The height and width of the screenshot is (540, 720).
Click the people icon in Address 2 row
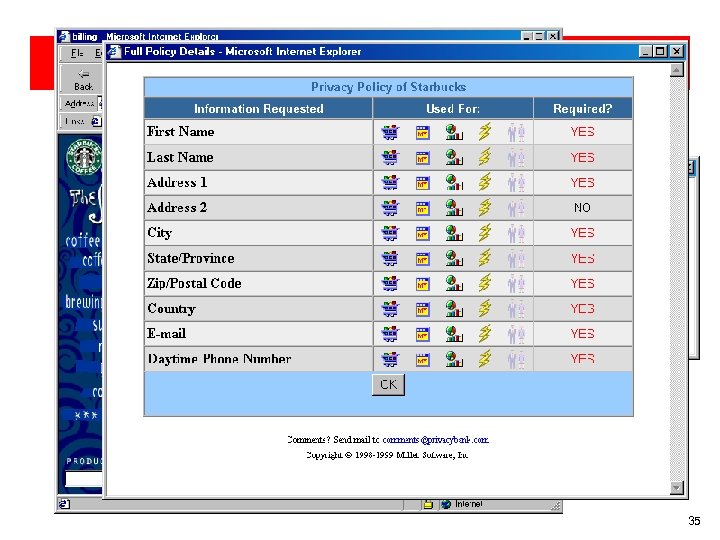[517, 208]
